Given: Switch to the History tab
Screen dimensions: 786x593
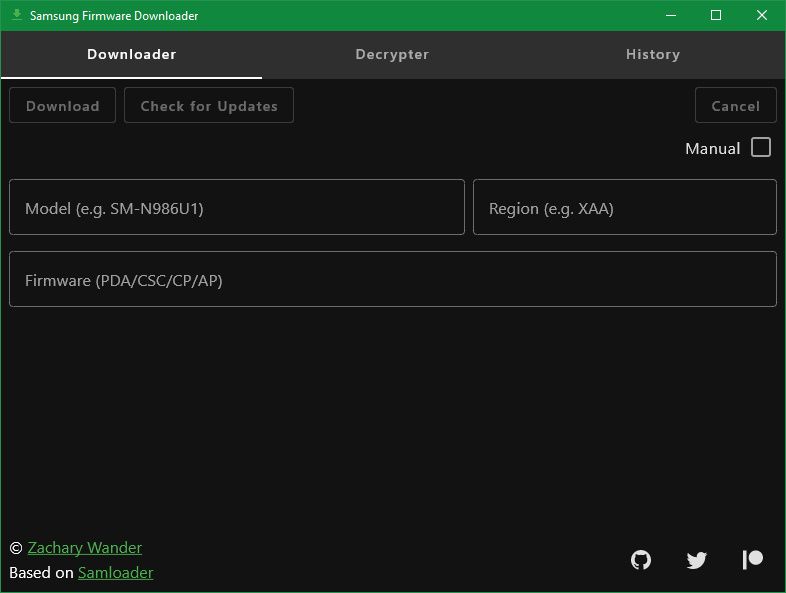Looking at the screenshot, I should [x=653, y=54].
